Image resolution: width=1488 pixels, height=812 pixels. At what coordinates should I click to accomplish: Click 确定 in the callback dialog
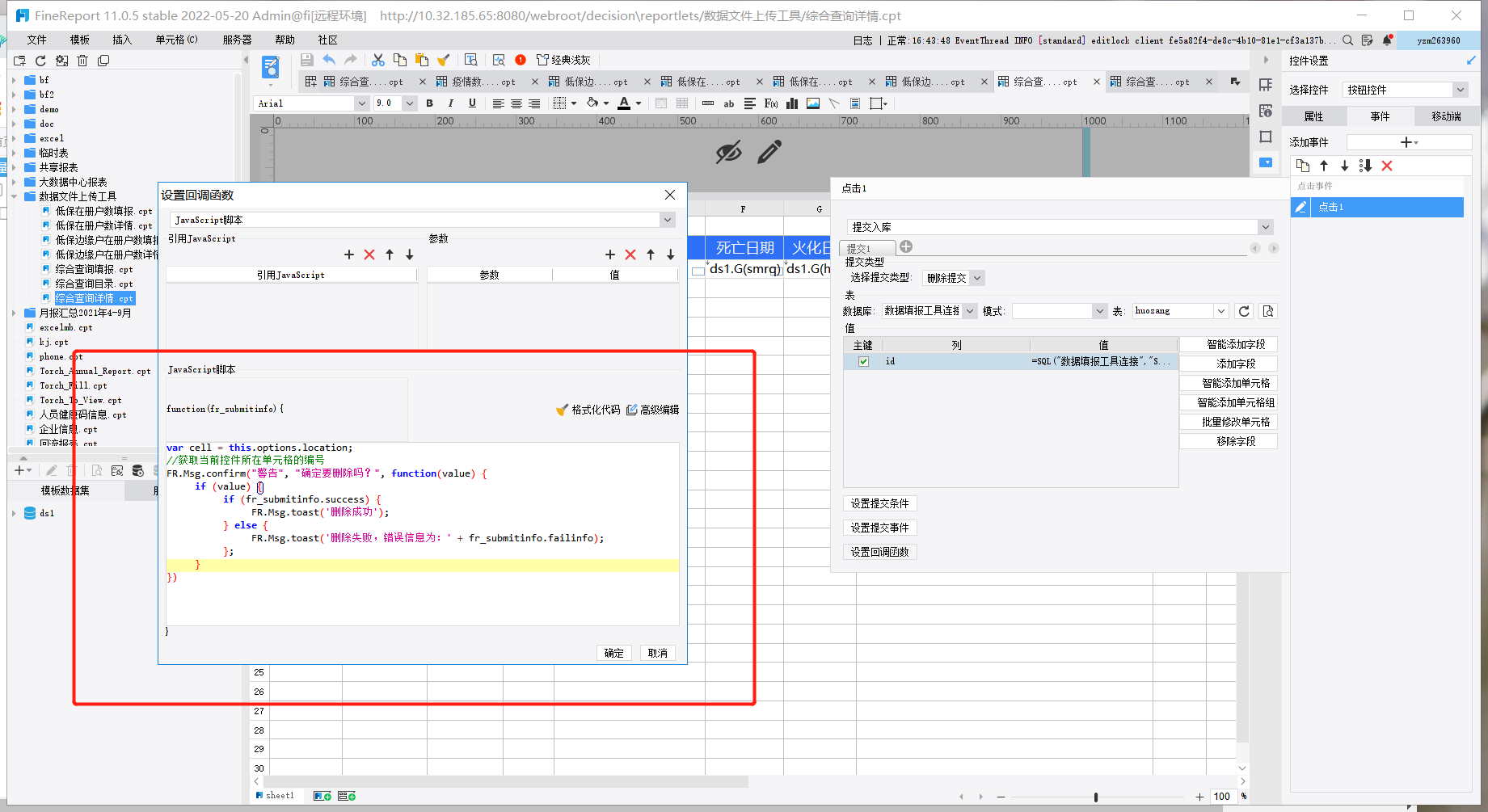(613, 653)
